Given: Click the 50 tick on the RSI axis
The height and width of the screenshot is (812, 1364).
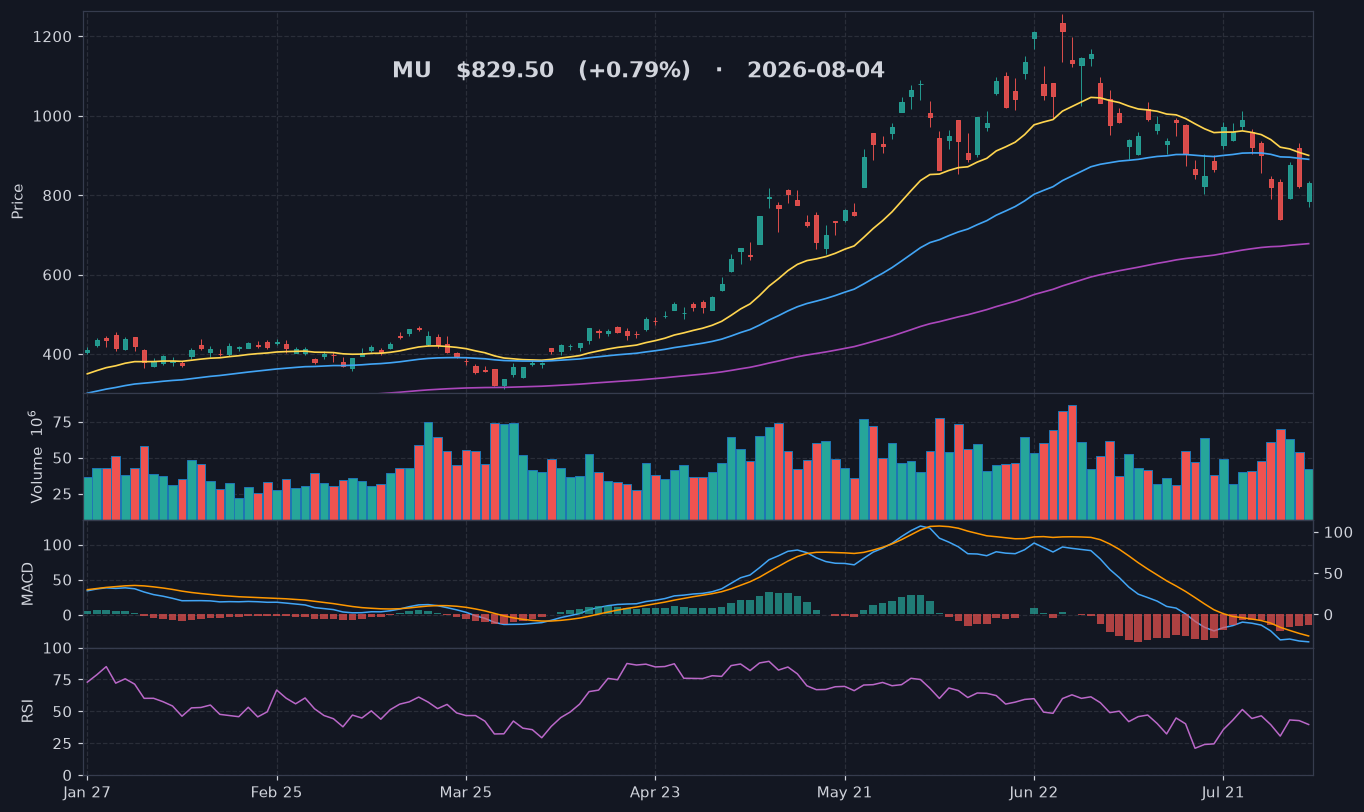Looking at the screenshot, I should pos(62,712).
